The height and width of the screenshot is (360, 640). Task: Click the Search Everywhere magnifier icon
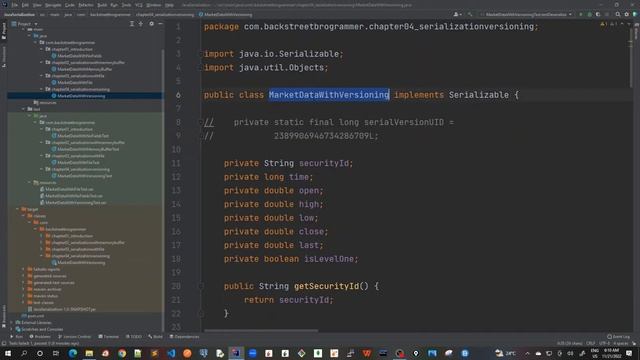[618, 14]
